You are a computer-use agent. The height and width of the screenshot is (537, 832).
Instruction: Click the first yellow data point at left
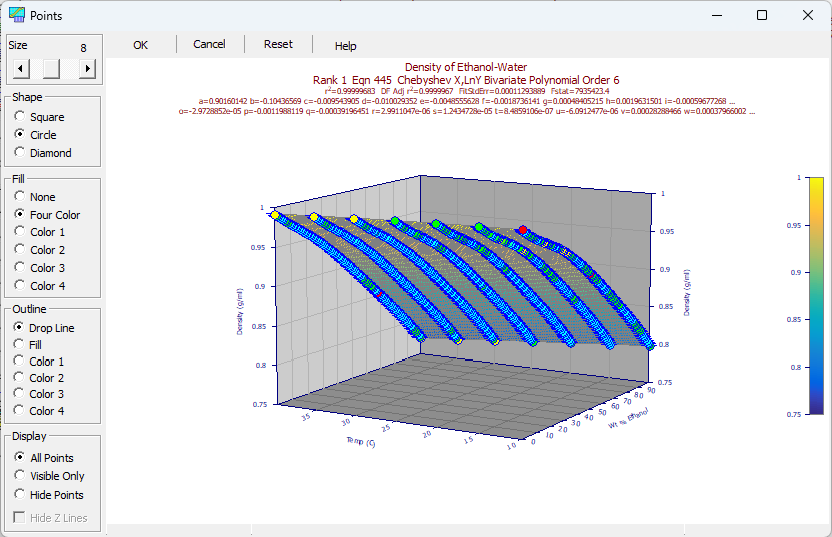275,215
